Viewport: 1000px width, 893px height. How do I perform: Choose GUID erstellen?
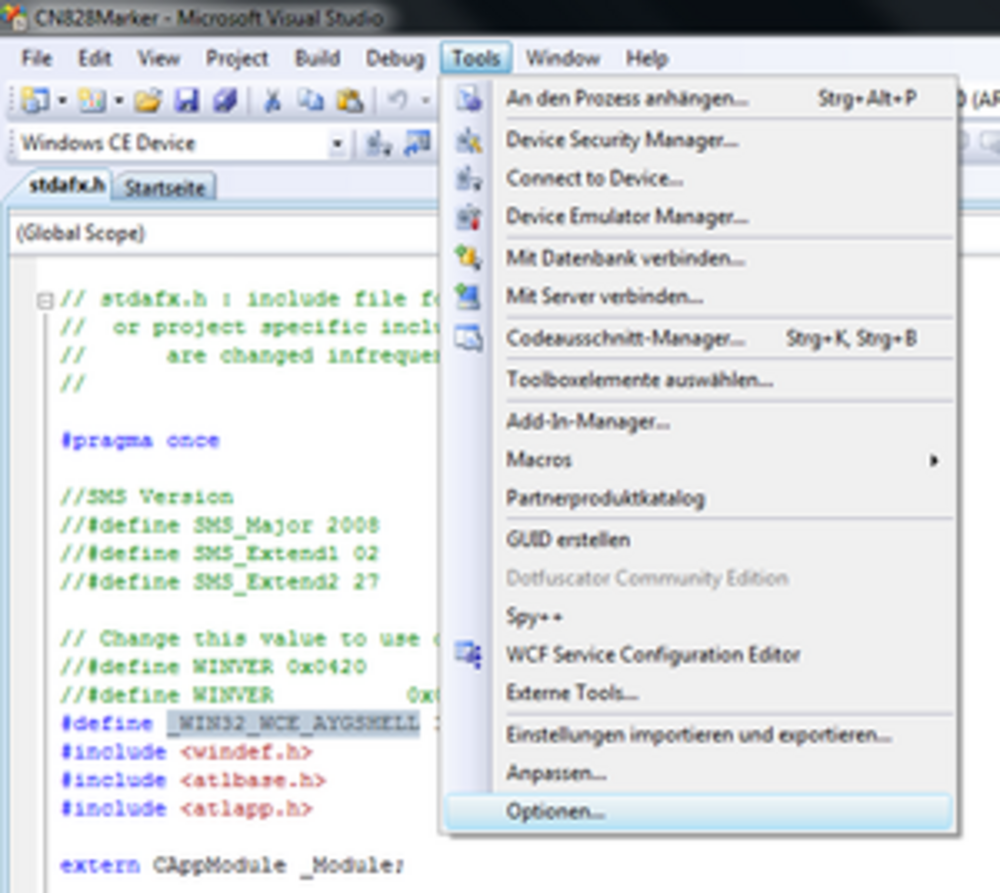tap(700, 540)
